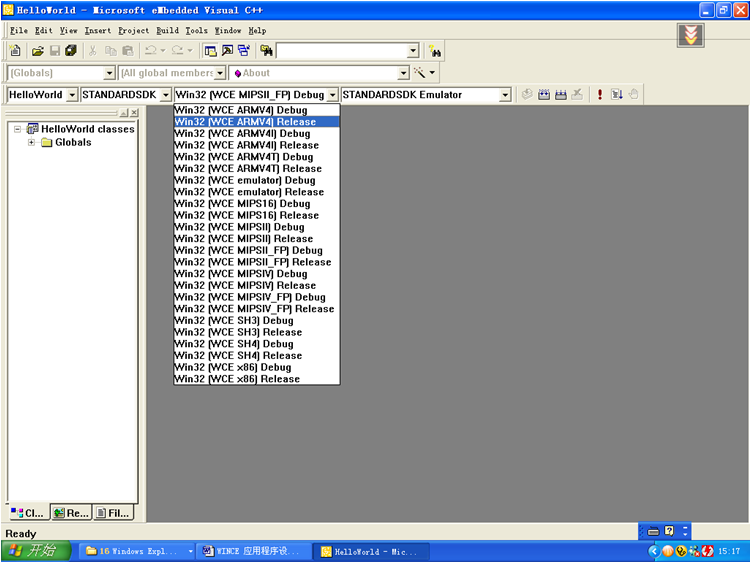Expand the Globals tree node
The width and height of the screenshot is (751, 563).
[x=31, y=142]
